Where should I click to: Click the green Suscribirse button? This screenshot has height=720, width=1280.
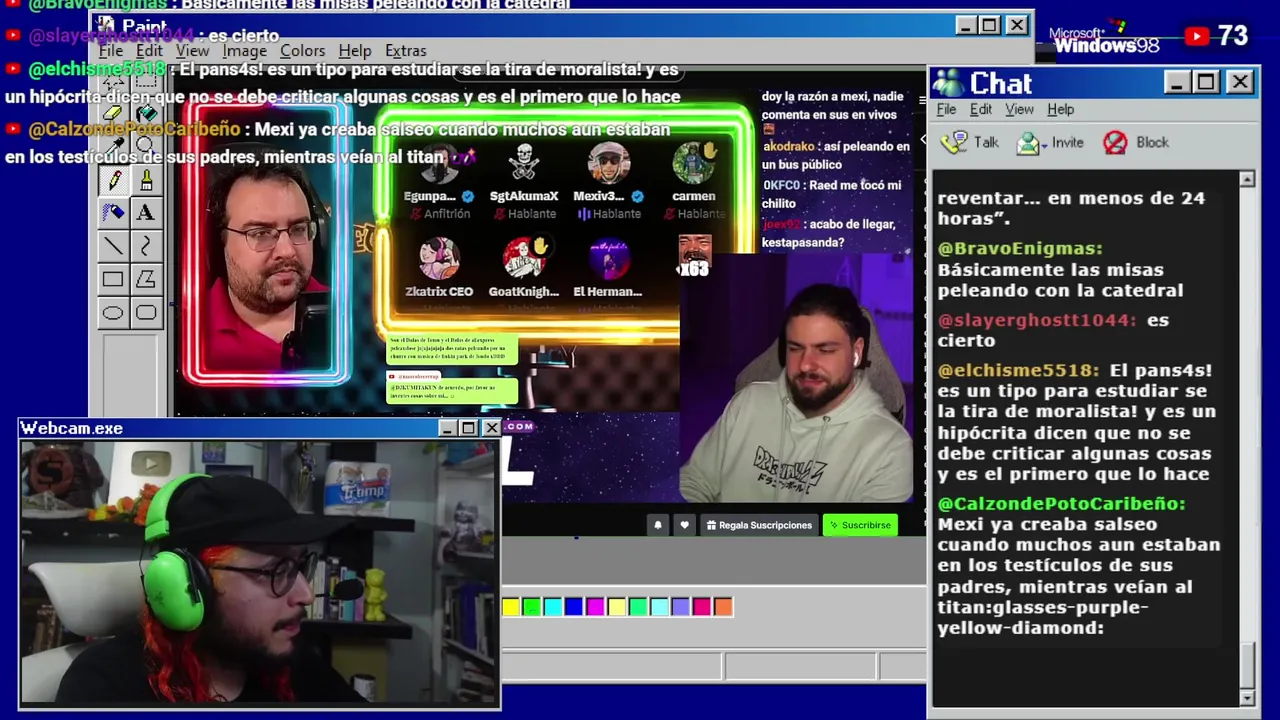[860, 525]
